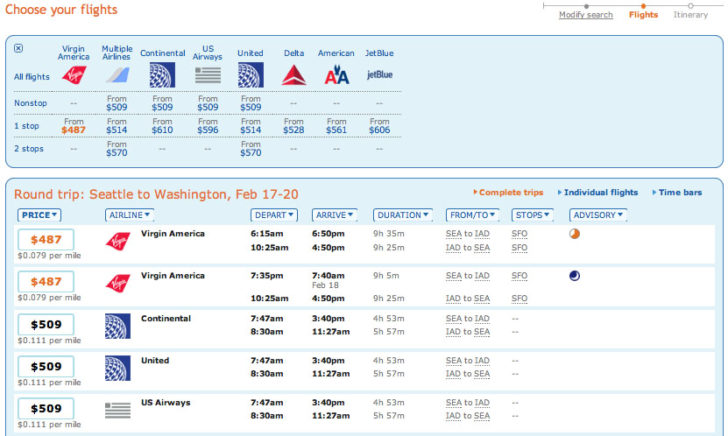Click the Flights step in progress bar
Viewport: 728px width, 436px height.
click(x=644, y=15)
